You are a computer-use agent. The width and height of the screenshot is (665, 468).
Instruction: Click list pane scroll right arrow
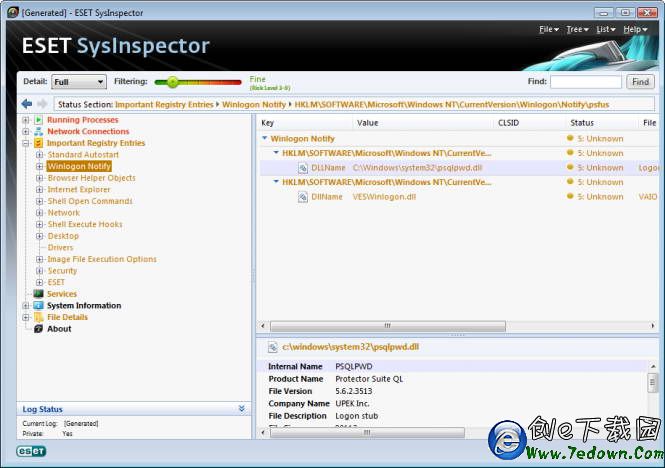click(652, 326)
